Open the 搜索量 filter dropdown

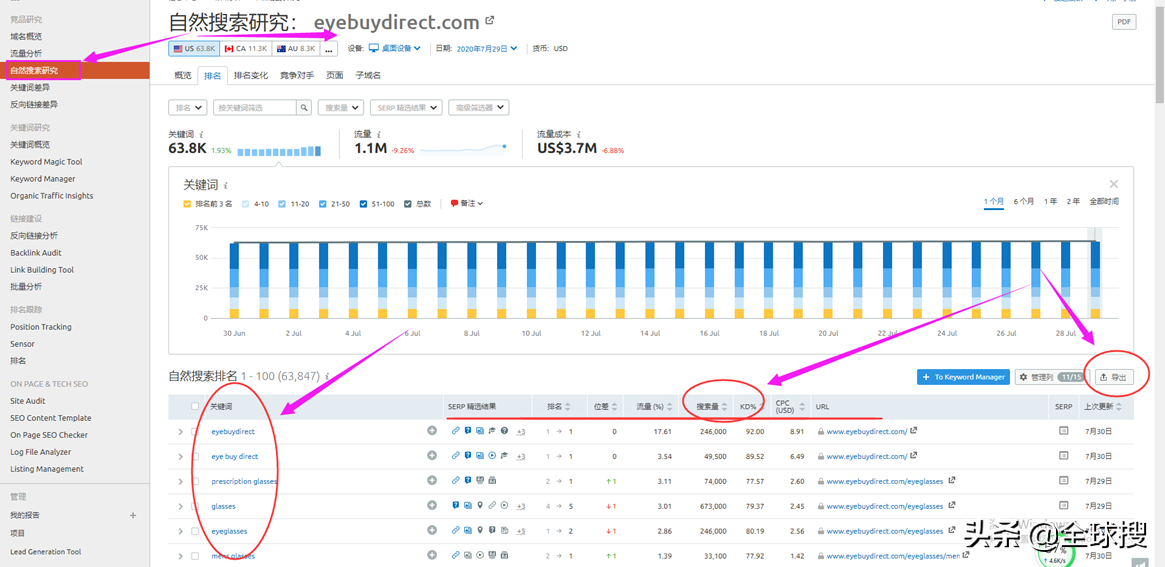coord(341,108)
